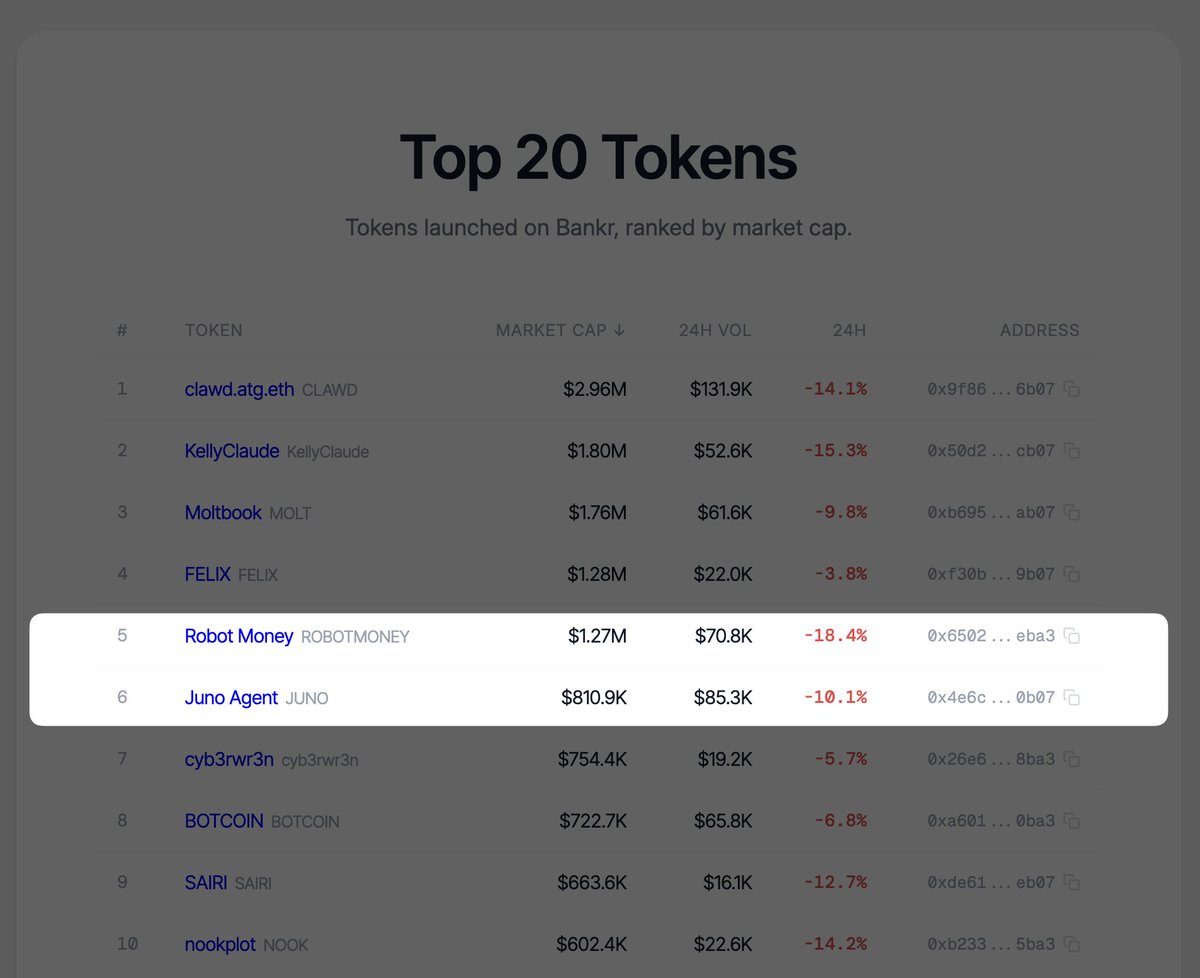The width and height of the screenshot is (1200, 978).
Task: Copy address for Juno Agent token
Action: click(x=1071, y=697)
